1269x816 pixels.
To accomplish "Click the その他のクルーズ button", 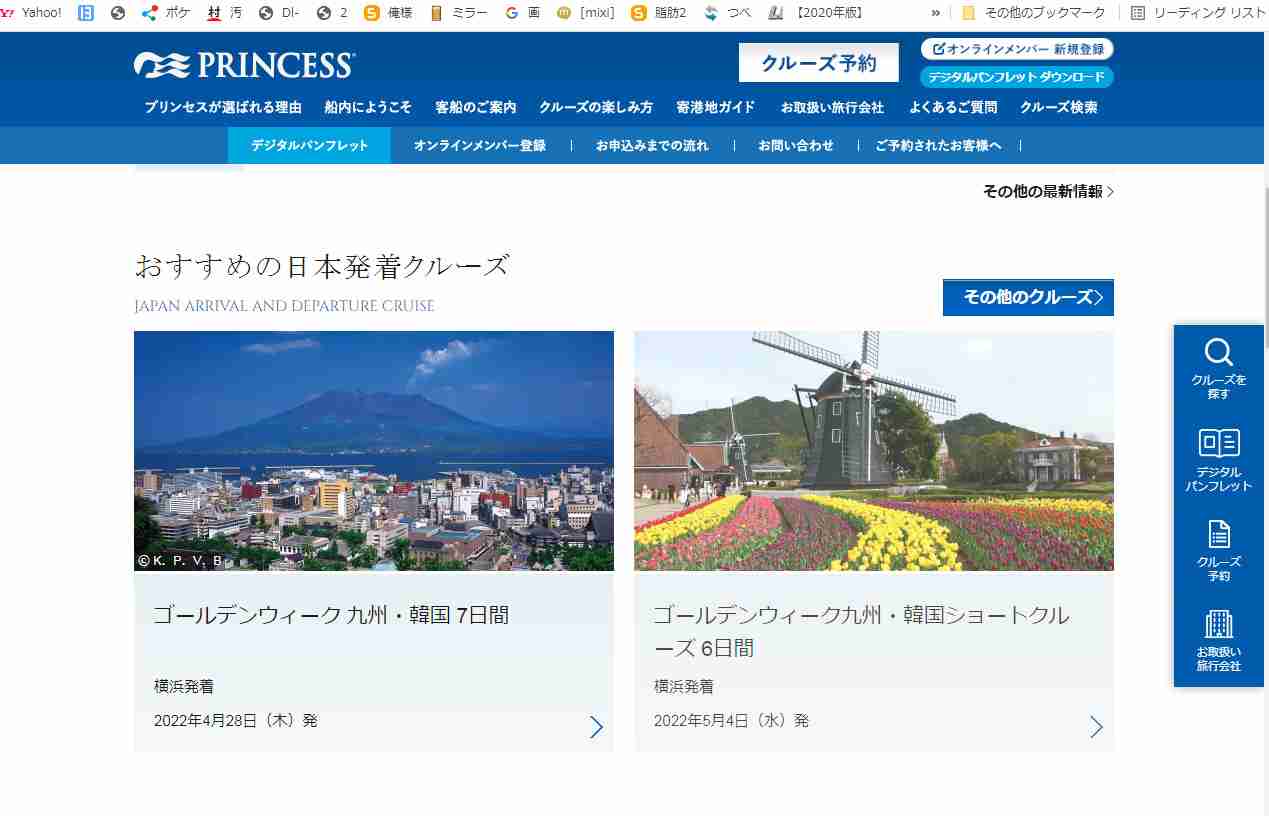I will click(x=1028, y=297).
